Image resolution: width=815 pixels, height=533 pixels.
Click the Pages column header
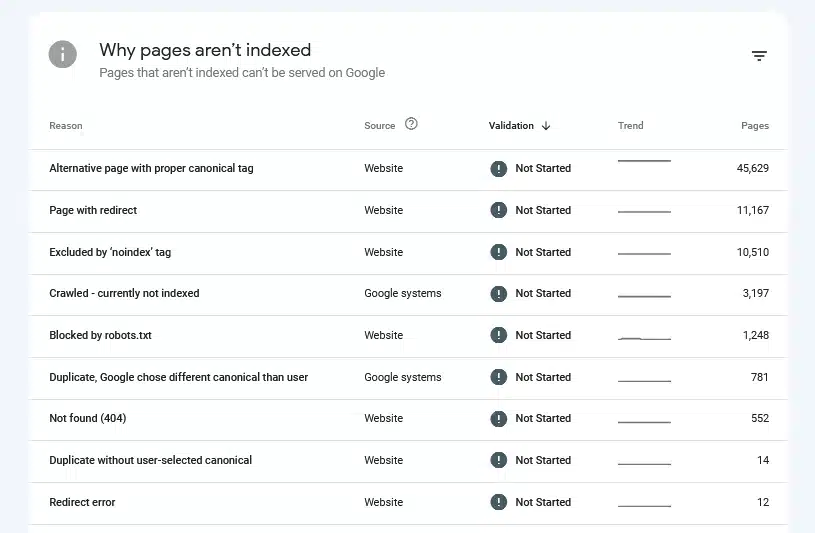755,126
